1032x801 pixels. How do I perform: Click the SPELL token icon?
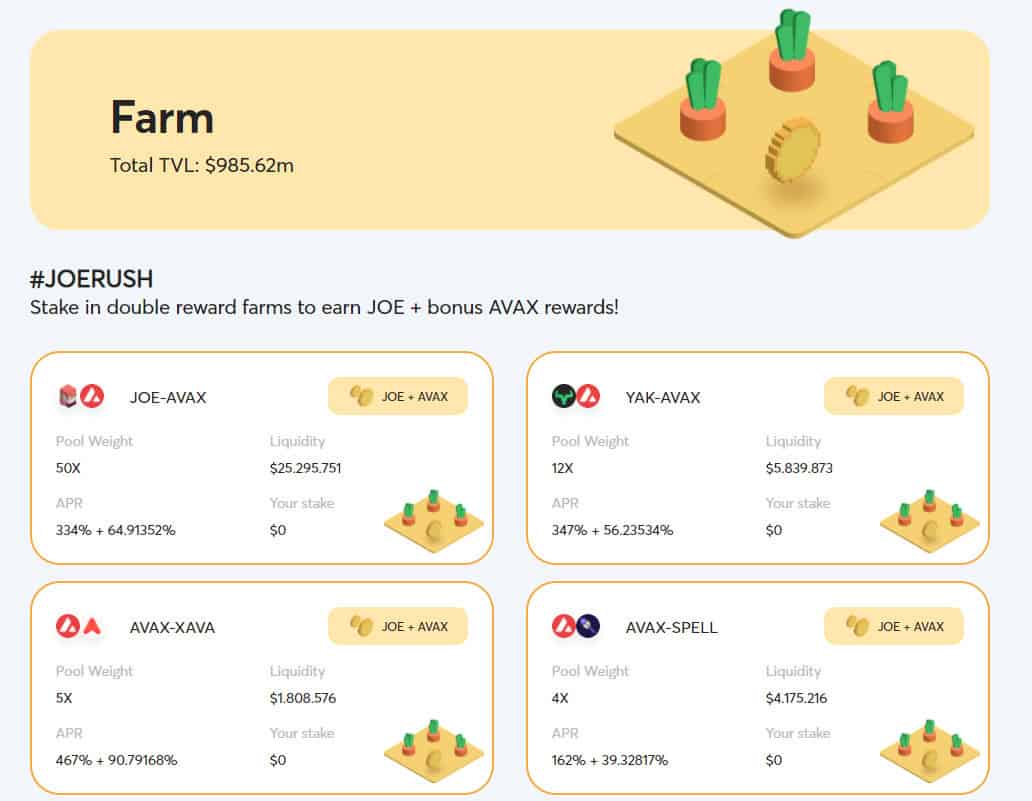pos(590,627)
